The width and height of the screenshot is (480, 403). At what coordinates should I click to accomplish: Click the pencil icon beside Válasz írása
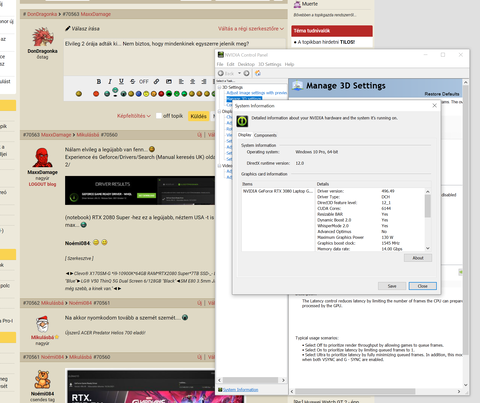68,29
